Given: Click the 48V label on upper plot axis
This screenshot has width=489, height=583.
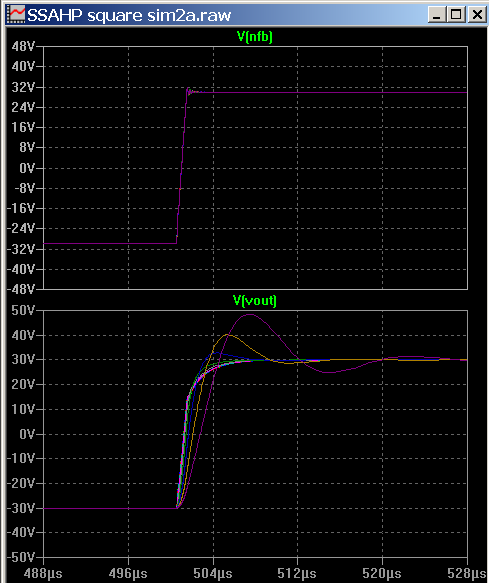Looking at the screenshot, I should tap(23, 46).
